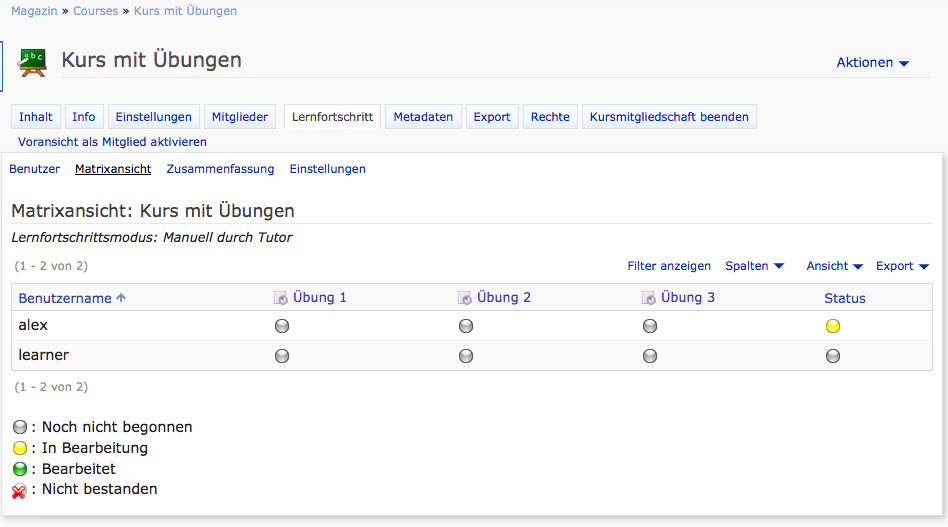948x527 pixels.
Task: Click the Übung 3 column exercise icon
Action: [x=649, y=298]
